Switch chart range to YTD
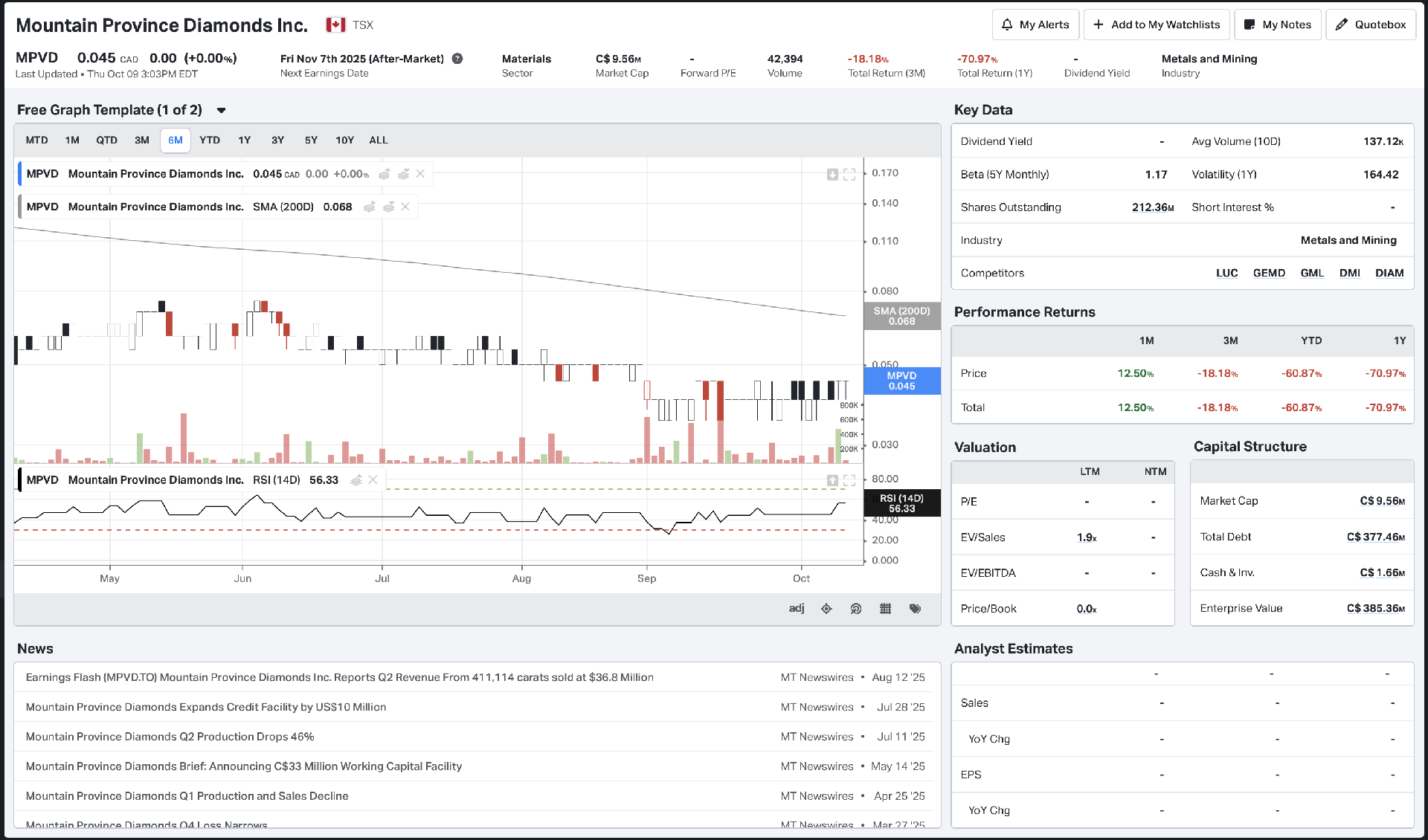 (x=210, y=140)
